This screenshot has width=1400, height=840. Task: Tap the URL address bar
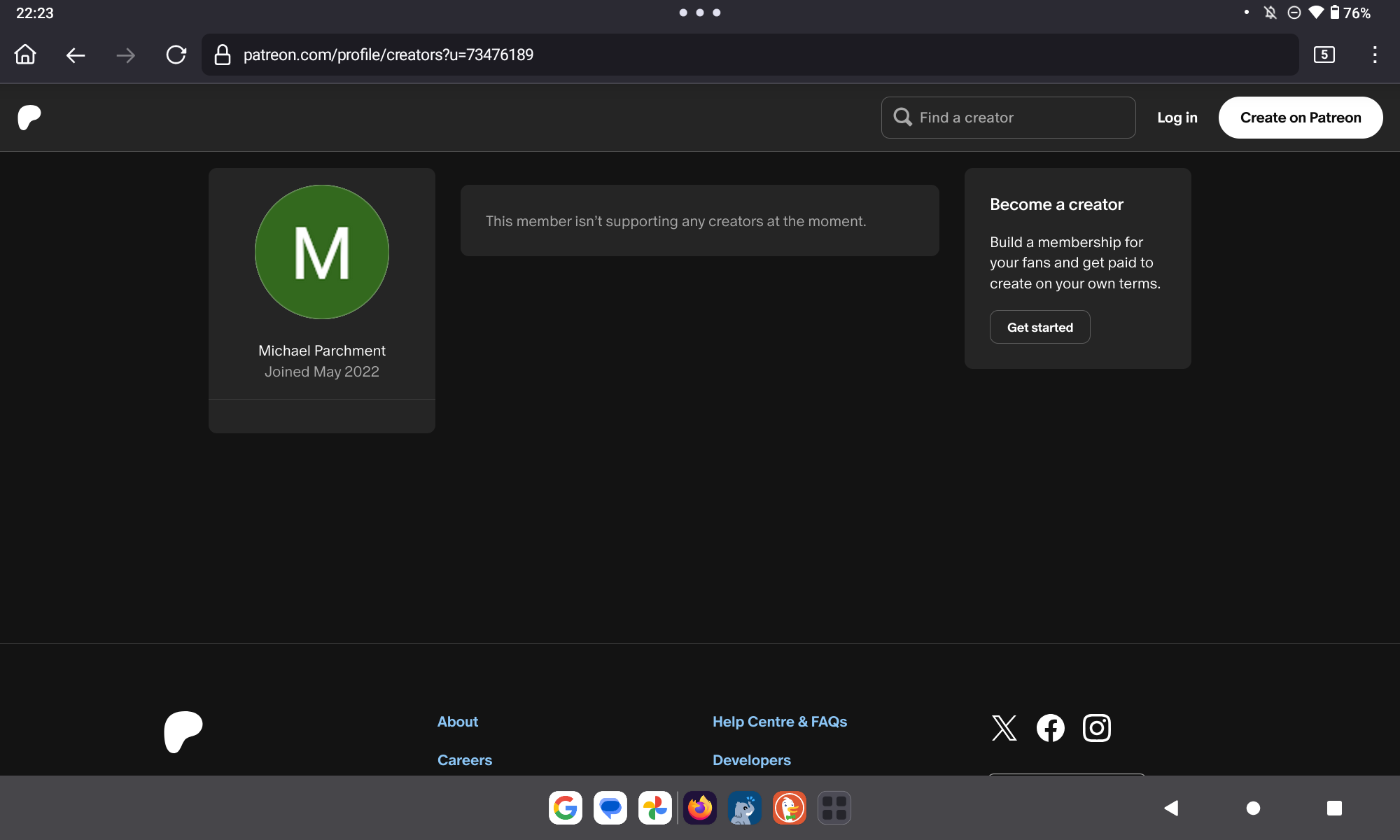pos(749,55)
